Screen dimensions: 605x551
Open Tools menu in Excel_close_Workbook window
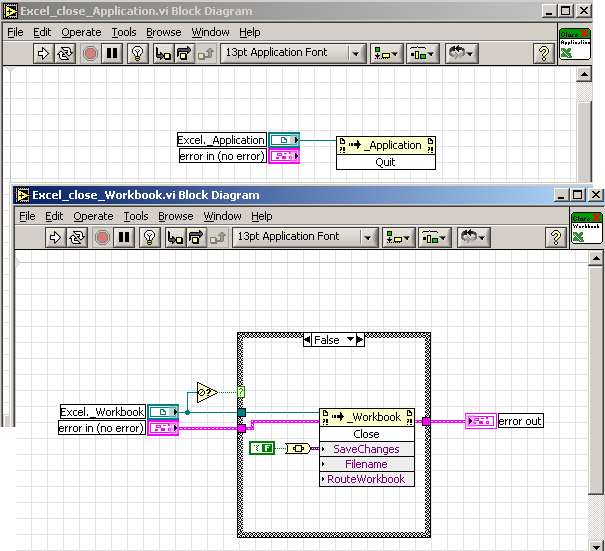point(136,216)
